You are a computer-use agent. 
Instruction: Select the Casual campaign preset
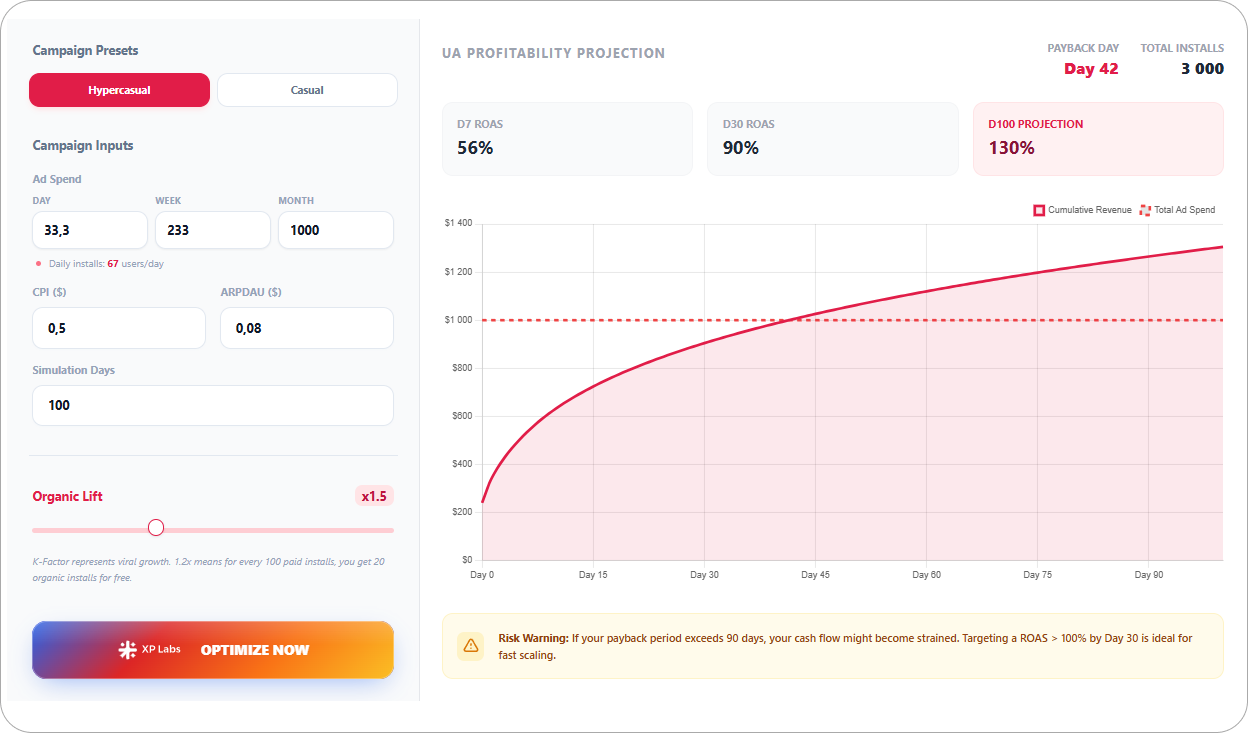coord(307,89)
